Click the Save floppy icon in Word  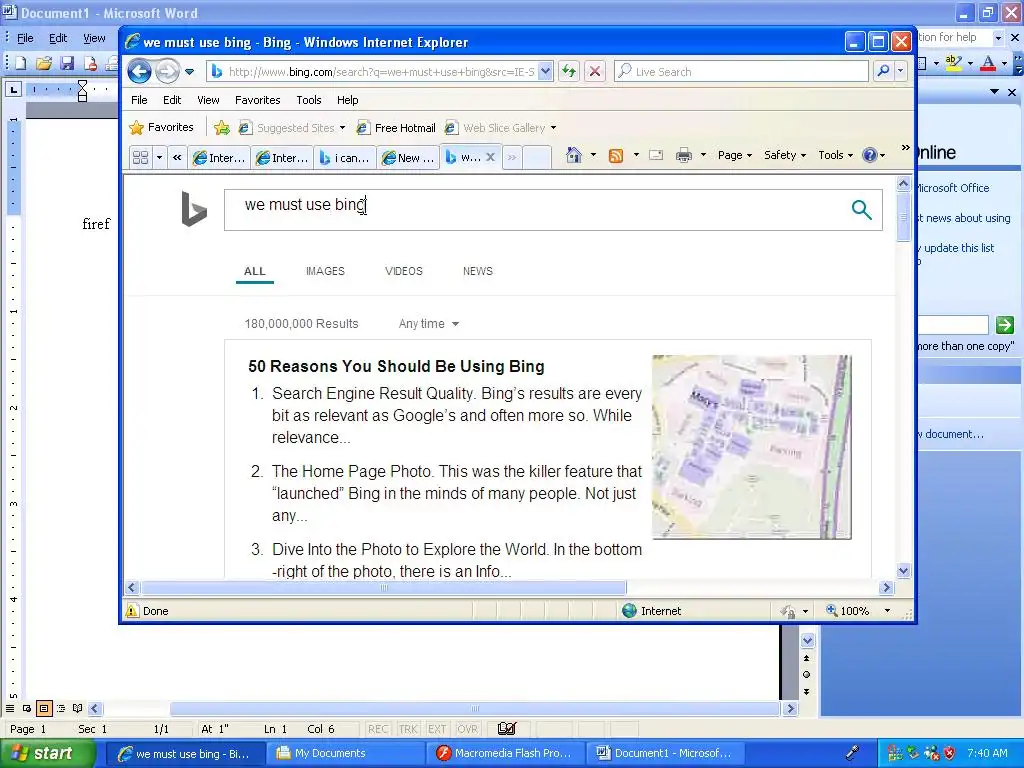point(67,63)
